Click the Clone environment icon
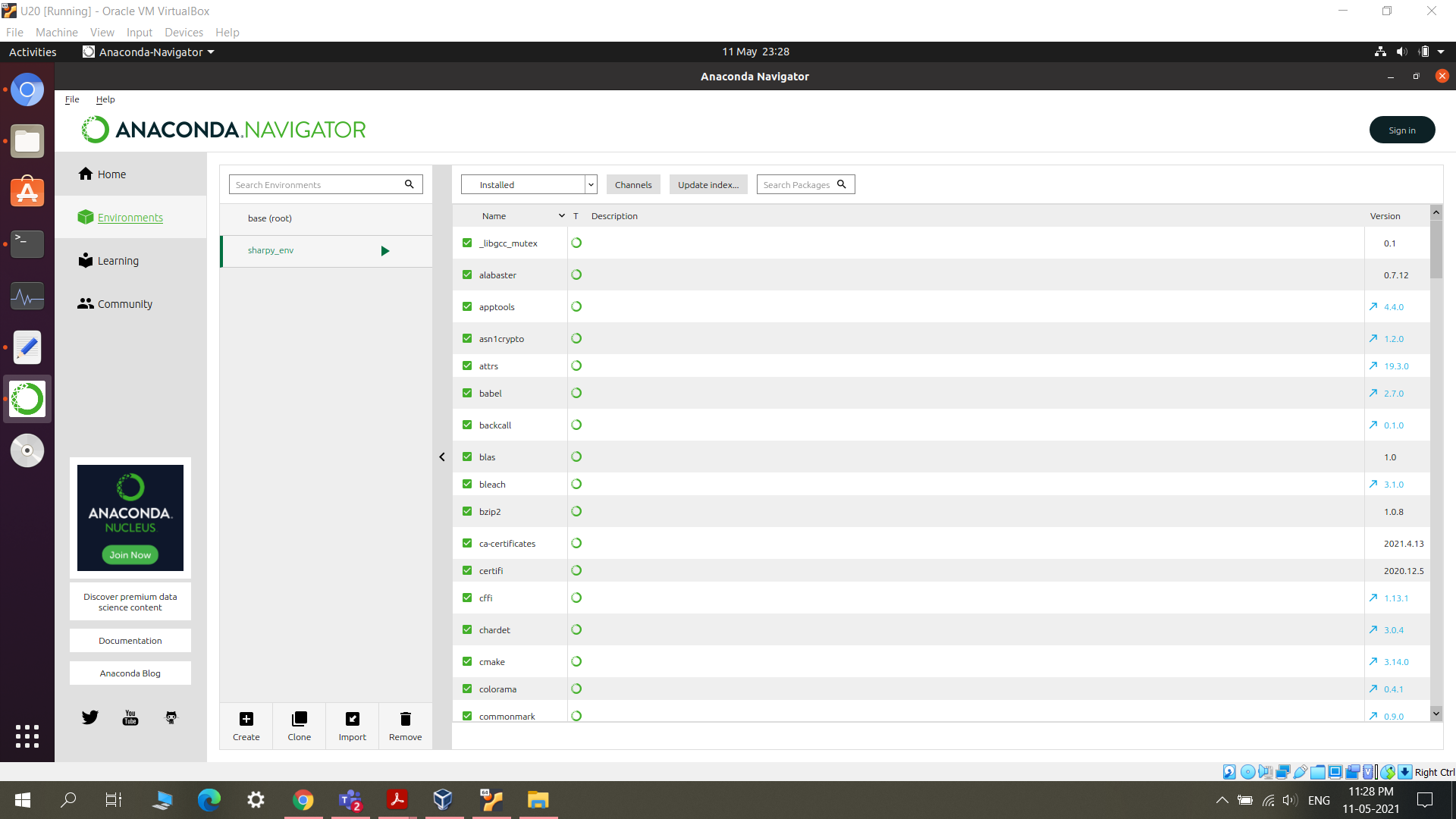This screenshot has width=1456, height=819. click(300, 719)
